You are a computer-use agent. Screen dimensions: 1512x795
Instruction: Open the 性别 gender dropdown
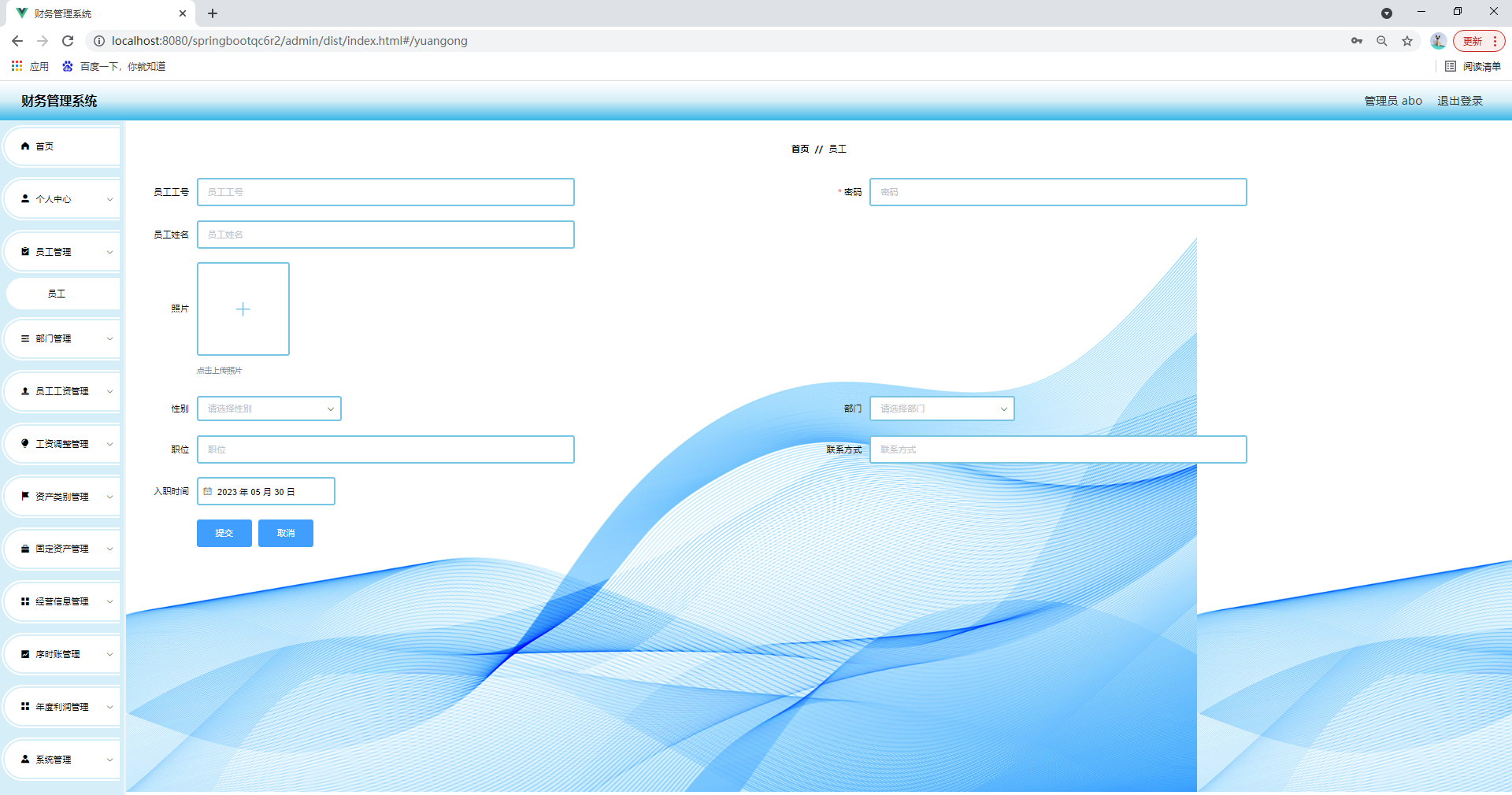269,409
